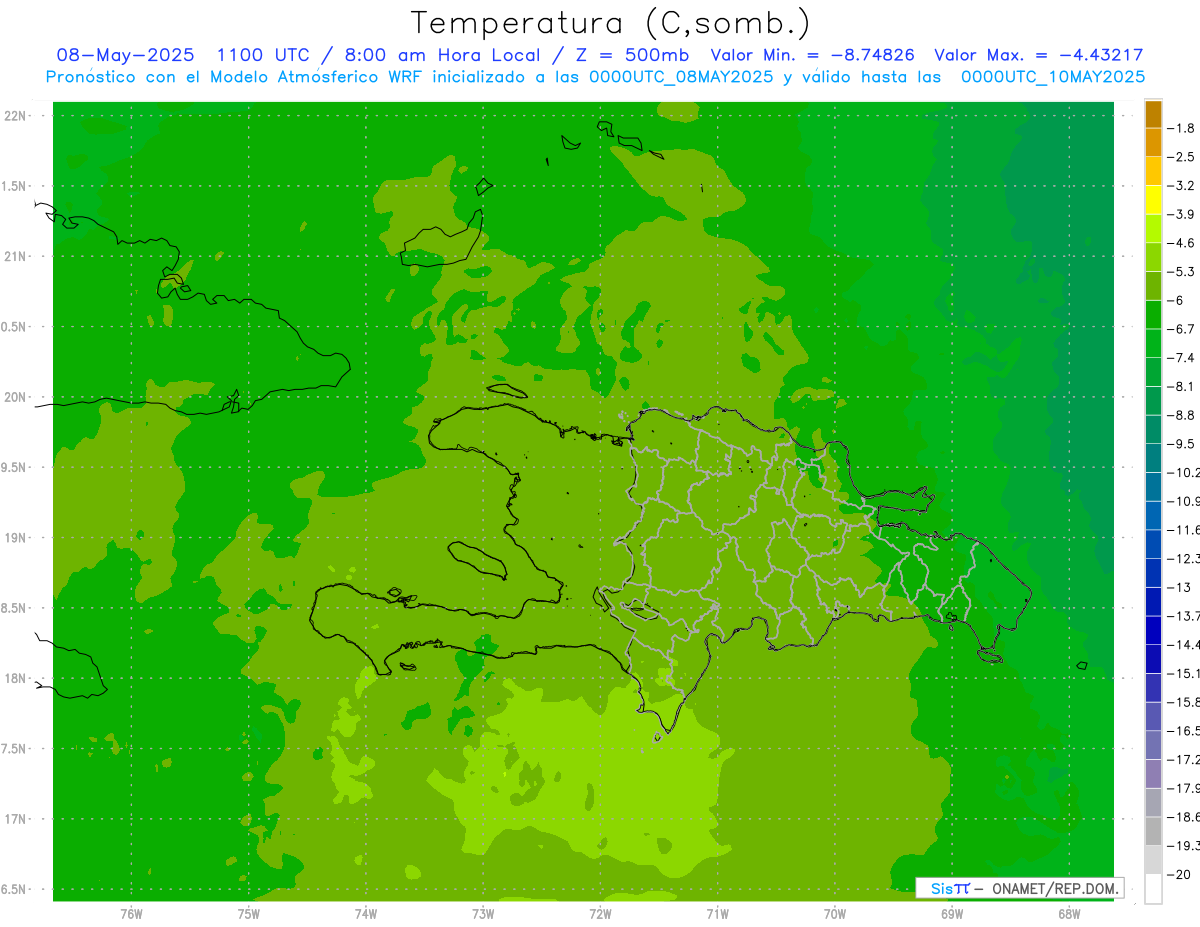
Task: Click the 70W longitude axis label
Action: pyautogui.click(x=835, y=914)
